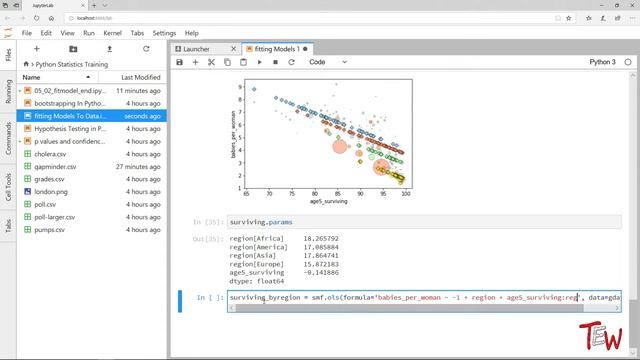Cut selected cell with scissors icon

coord(211,62)
